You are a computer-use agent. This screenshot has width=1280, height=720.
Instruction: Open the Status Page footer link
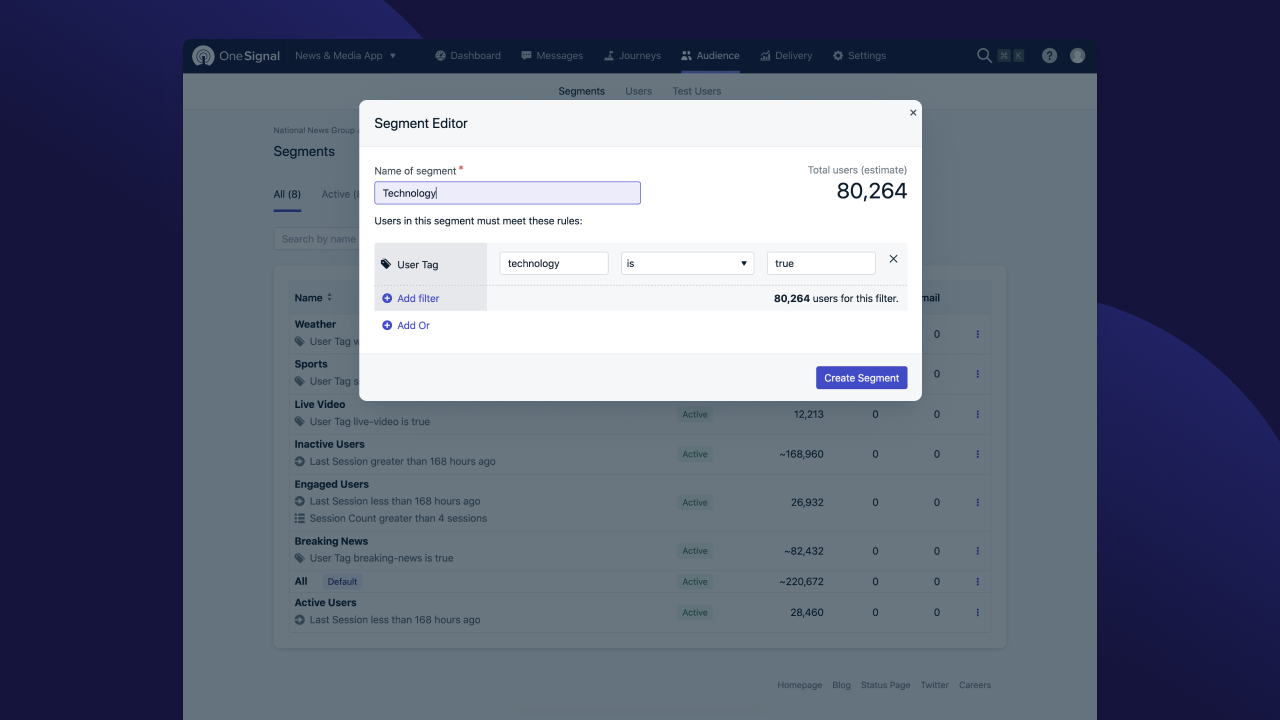(x=886, y=685)
